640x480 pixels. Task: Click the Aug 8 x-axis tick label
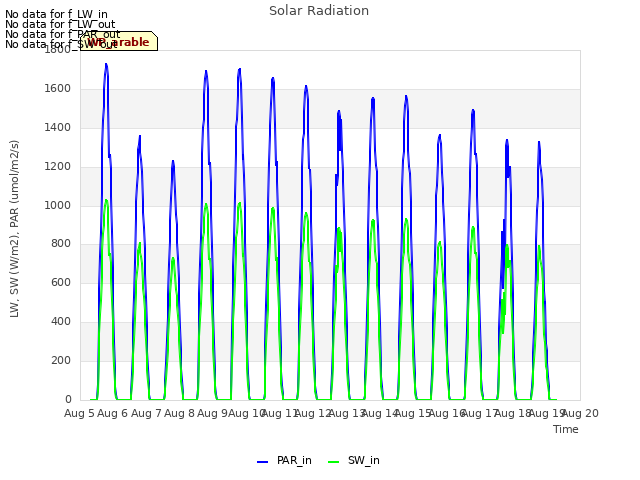point(179,413)
